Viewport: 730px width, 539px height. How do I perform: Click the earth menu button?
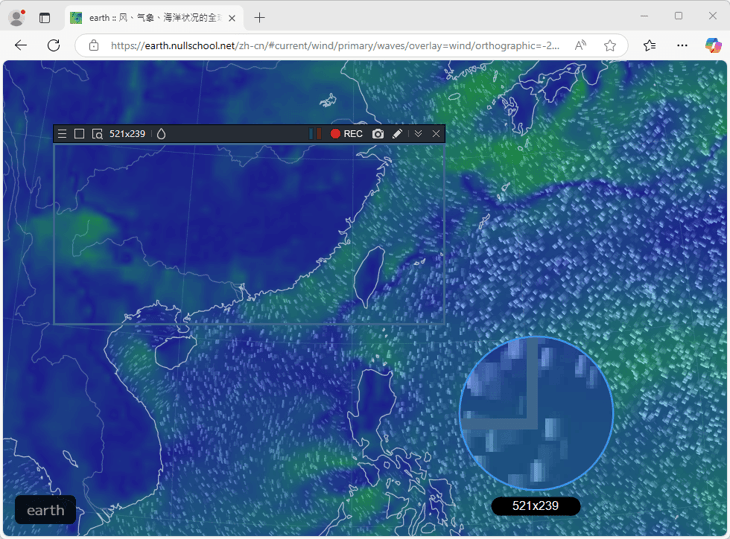pyautogui.click(x=46, y=510)
